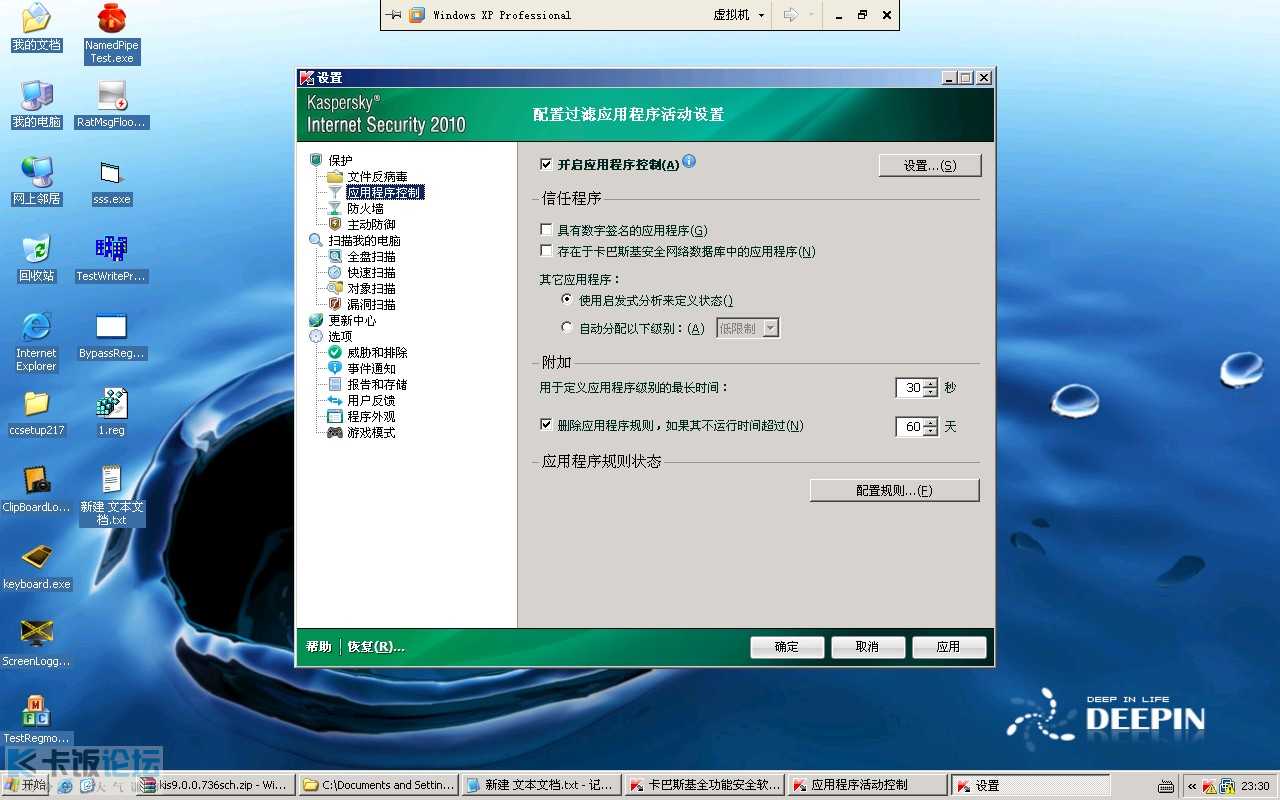The width and height of the screenshot is (1280, 800).
Task: Select ccsetup217 folder icon
Action: 36,413
